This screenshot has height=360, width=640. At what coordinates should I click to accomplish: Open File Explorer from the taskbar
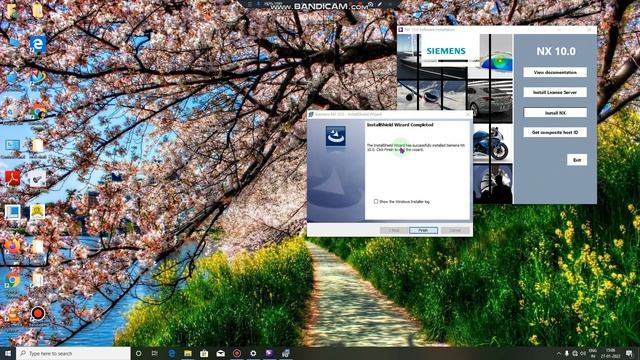coord(188,353)
